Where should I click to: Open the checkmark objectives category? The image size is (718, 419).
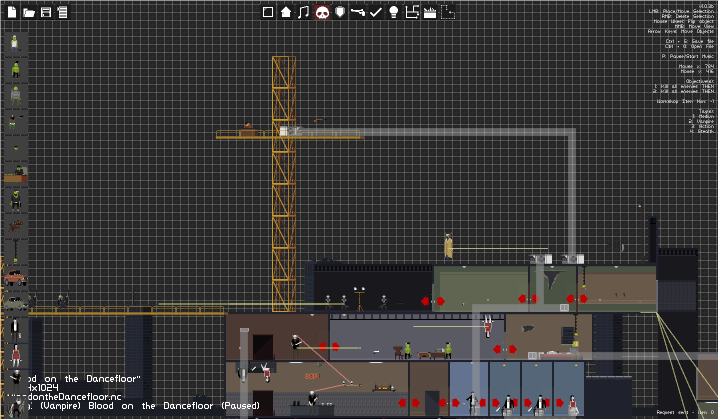point(375,12)
